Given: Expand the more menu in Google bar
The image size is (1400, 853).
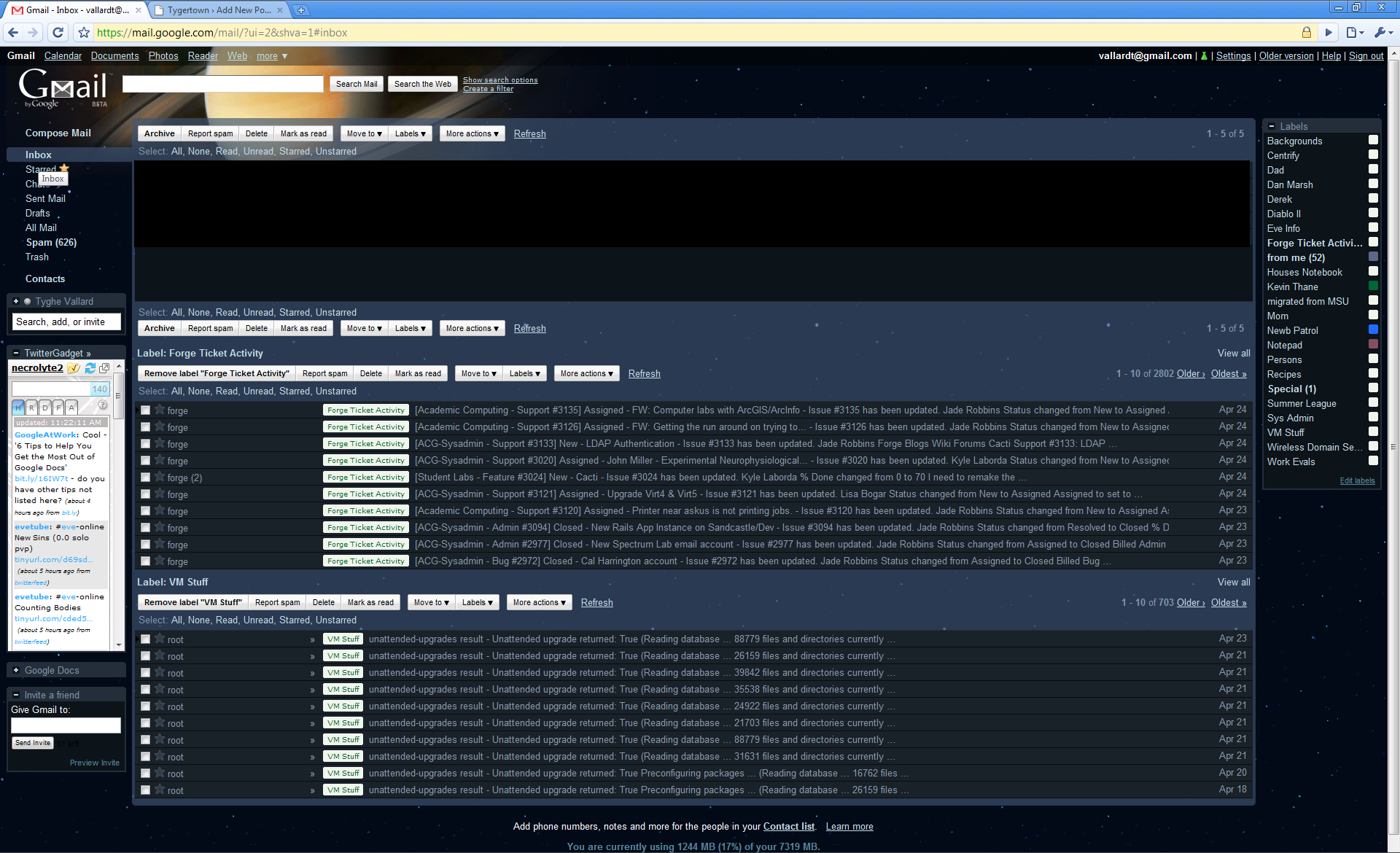Looking at the screenshot, I should click(272, 56).
